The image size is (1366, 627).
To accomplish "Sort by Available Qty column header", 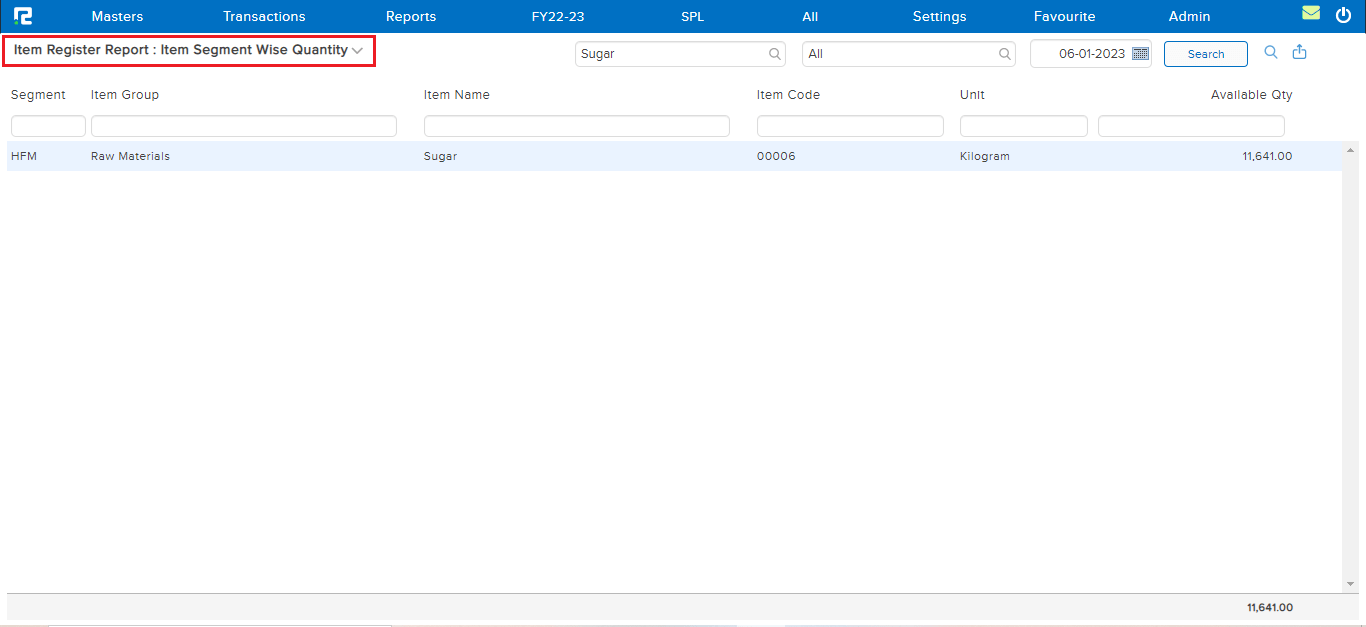I will 1251,95.
